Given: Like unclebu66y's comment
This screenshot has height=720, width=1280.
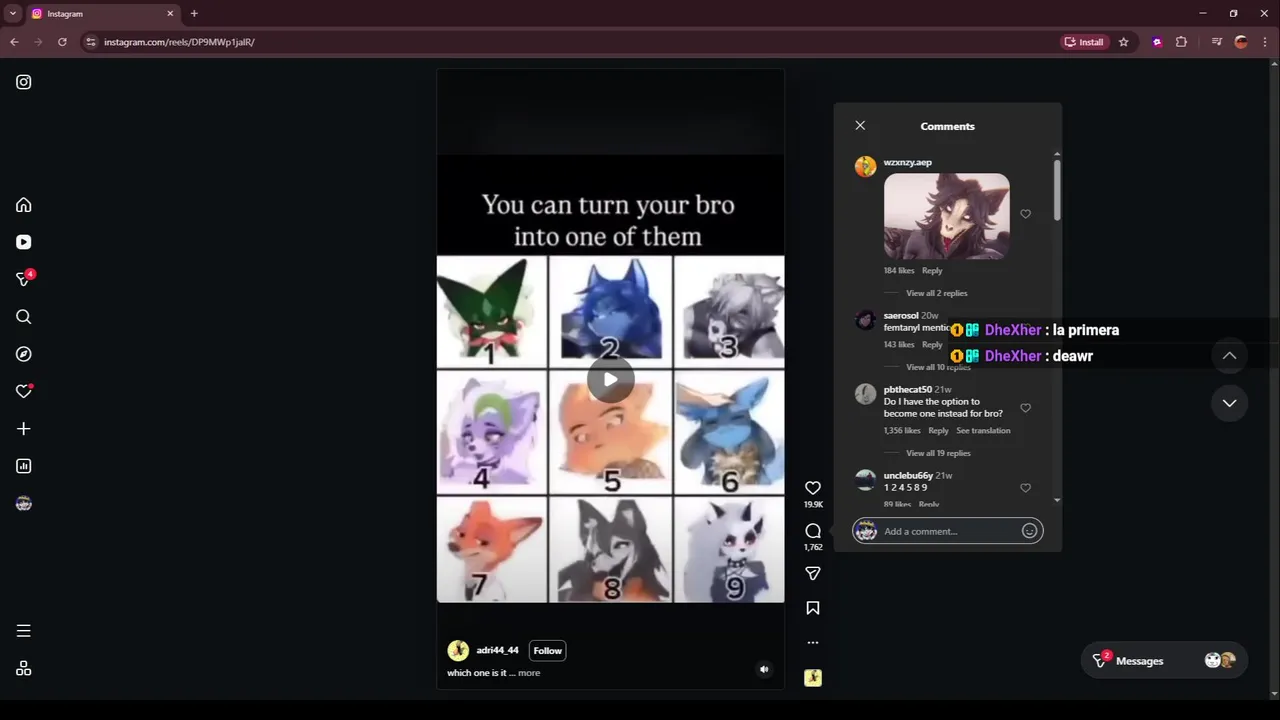Looking at the screenshot, I should [1025, 488].
